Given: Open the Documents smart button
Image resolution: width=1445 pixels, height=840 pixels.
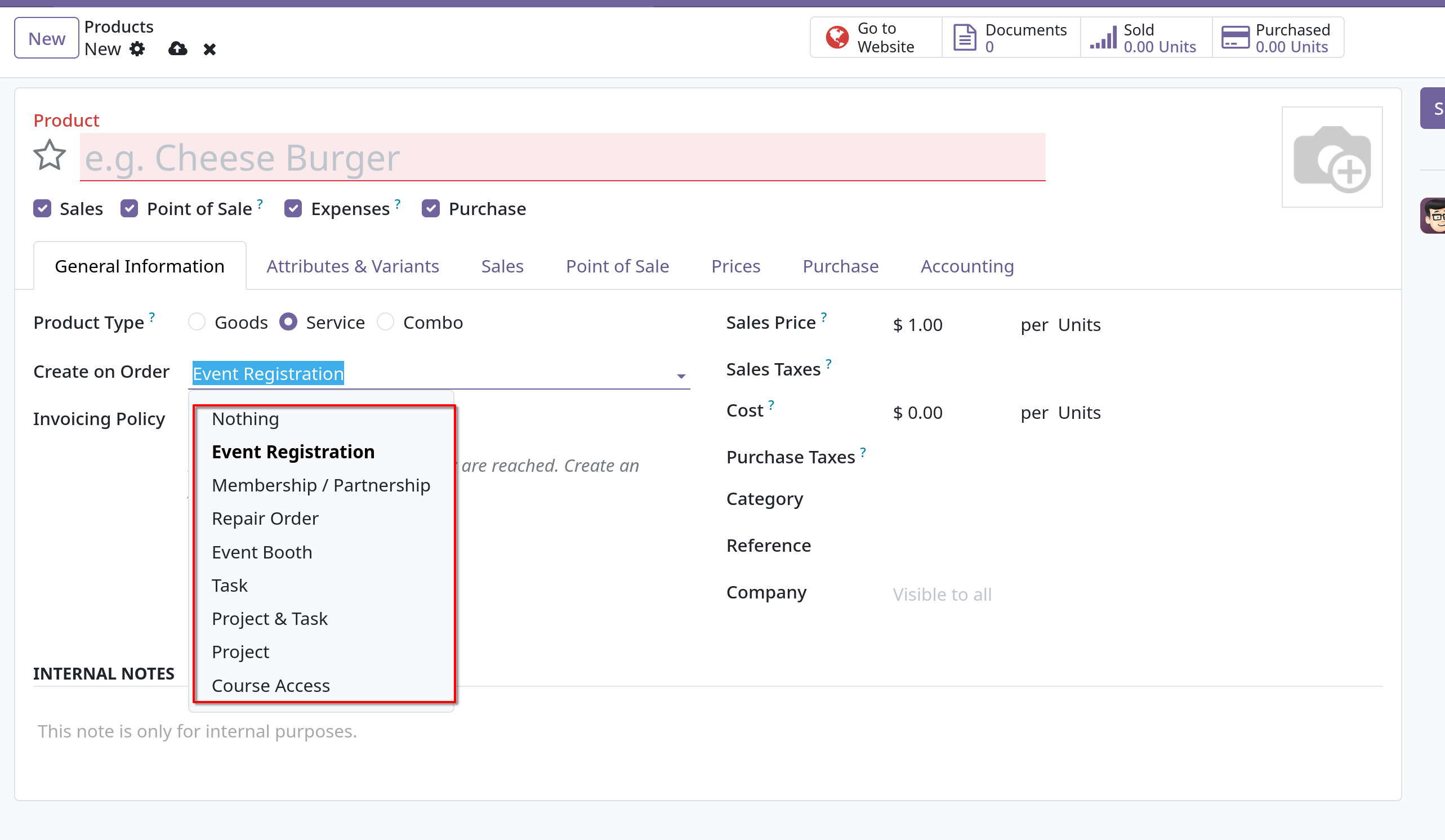Looking at the screenshot, I should pyautogui.click(x=1011, y=38).
